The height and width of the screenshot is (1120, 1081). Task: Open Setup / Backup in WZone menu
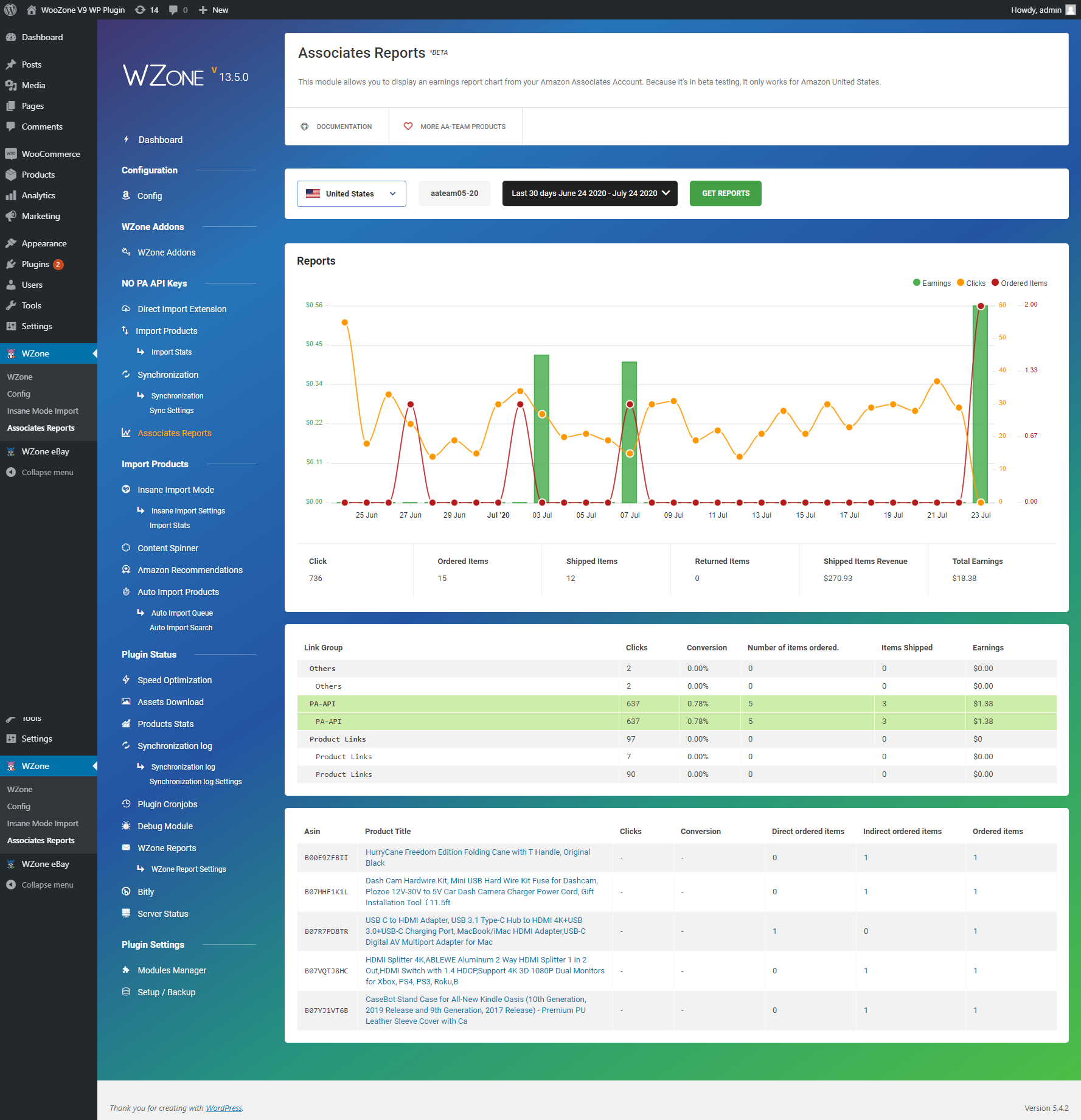pos(167,992)
